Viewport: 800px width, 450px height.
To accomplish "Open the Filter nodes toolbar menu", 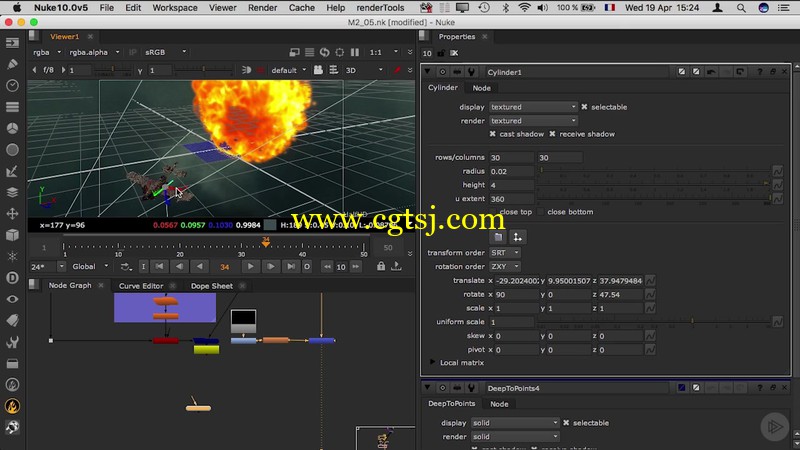I will [x=12, y=150].
